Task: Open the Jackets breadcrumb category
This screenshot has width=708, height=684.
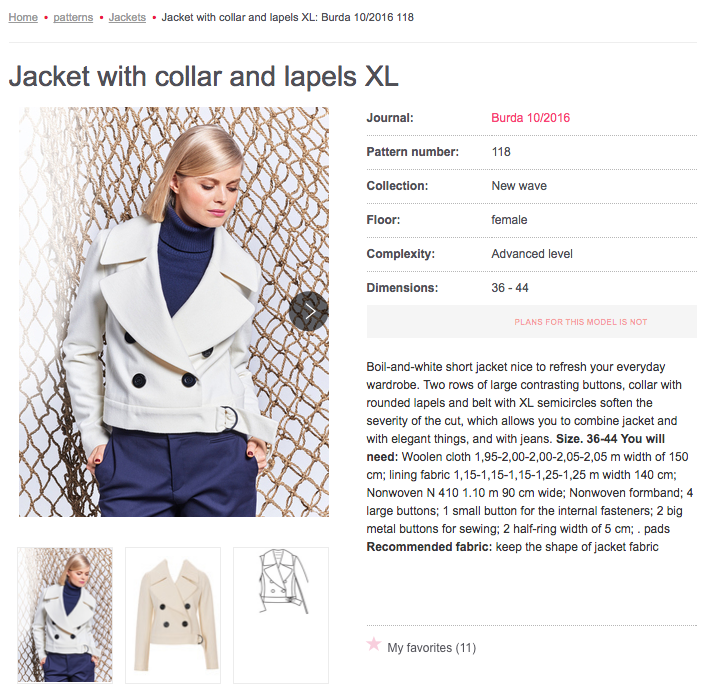Action: (127, 17)
